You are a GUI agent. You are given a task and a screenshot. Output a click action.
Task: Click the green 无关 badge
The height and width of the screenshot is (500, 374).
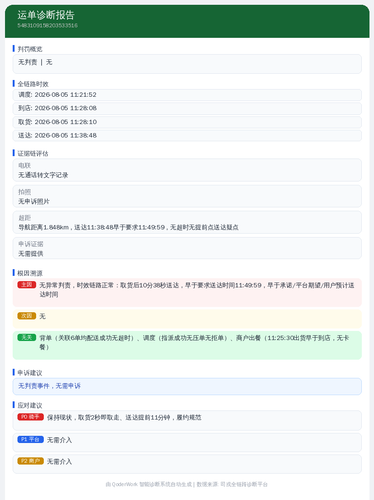pyautogui.click(x=27, y=337)
